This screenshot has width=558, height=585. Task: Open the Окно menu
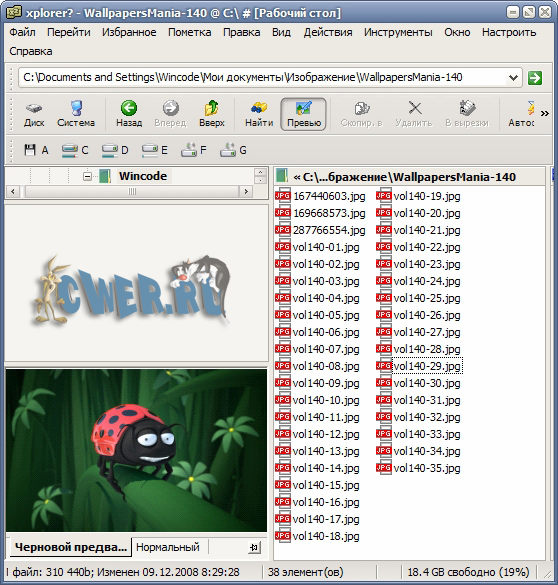tap(457, 32)
